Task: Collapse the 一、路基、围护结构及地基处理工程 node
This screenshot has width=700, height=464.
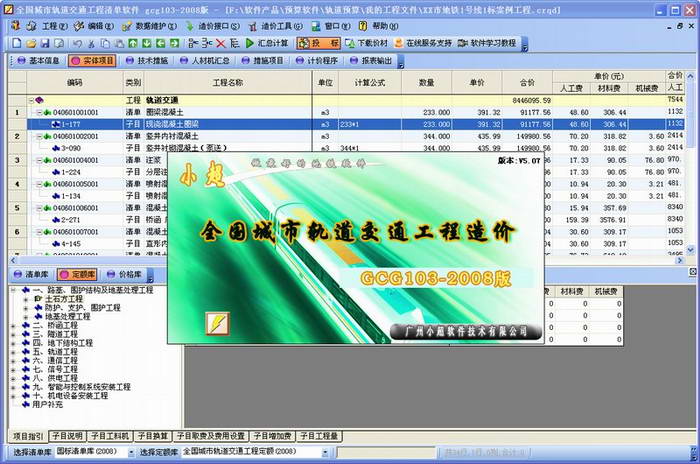Action: (13, 291)
